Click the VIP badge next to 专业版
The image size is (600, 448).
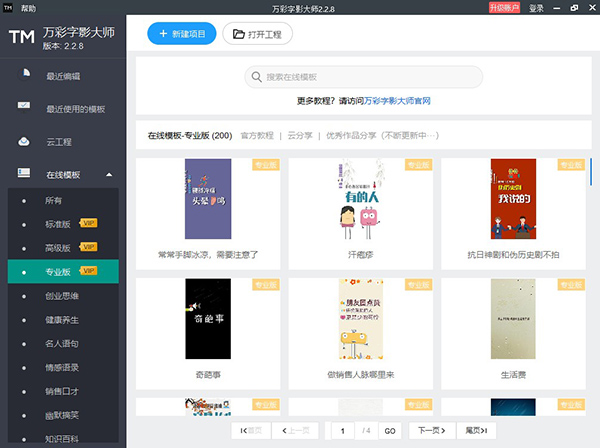pos(88,271)
